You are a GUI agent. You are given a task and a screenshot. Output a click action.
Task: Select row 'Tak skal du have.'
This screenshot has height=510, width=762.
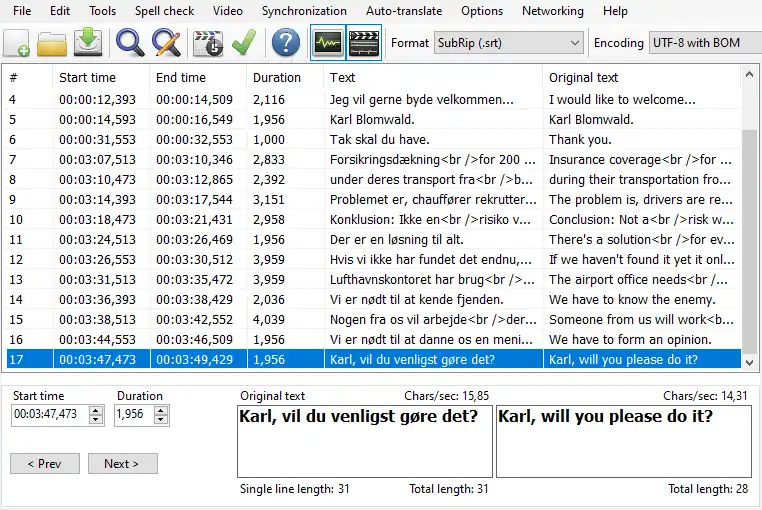374,140
